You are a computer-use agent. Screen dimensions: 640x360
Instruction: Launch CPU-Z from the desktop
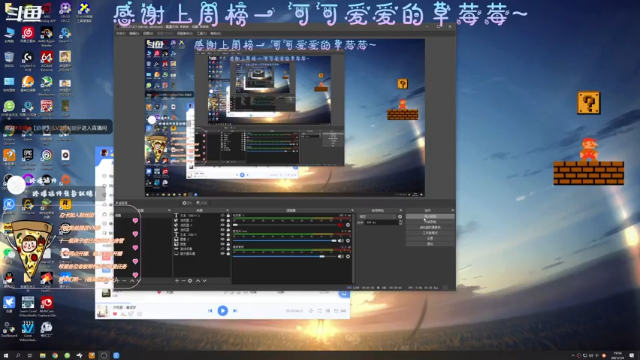[65, 11]
